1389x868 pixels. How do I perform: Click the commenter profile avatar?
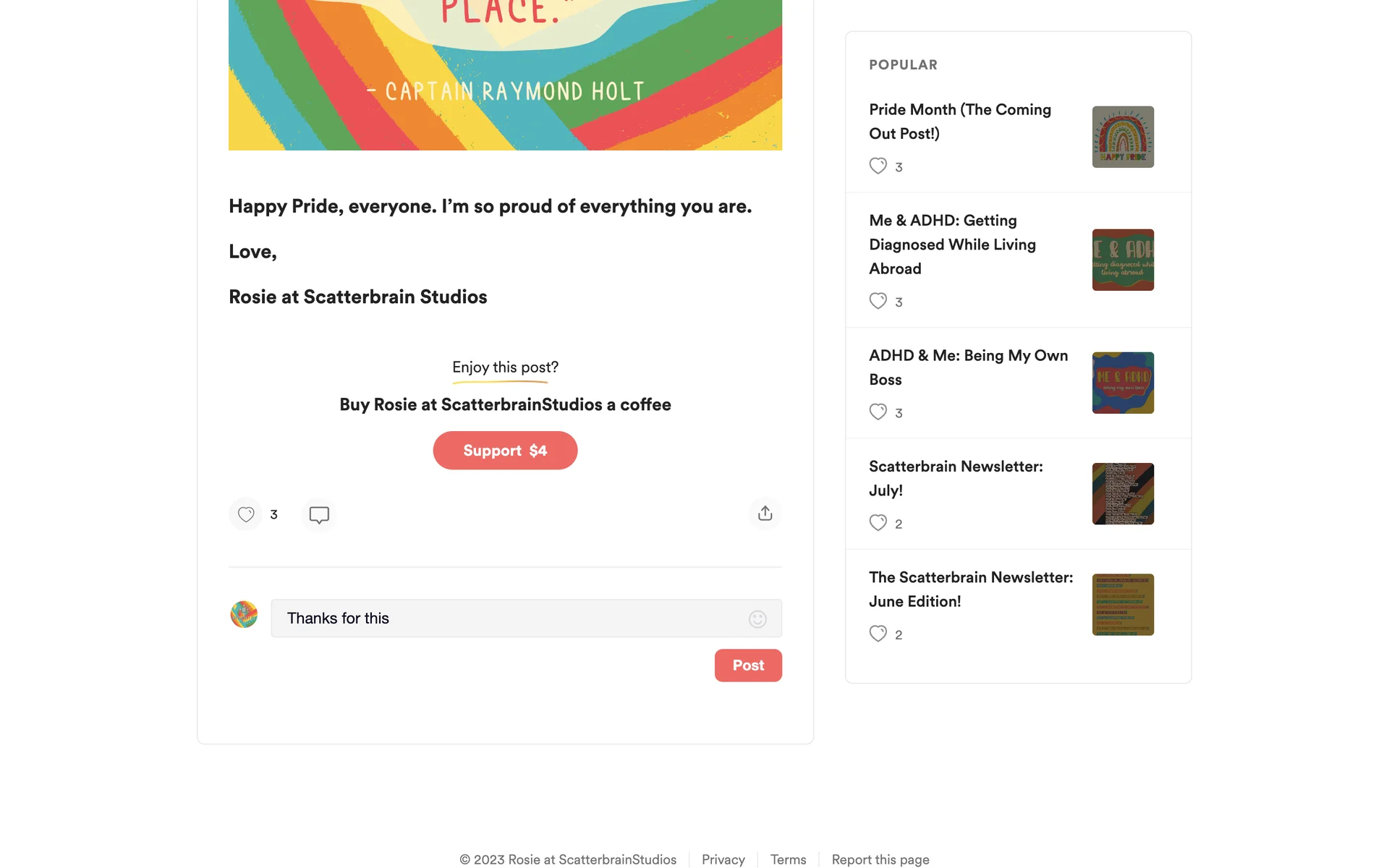pyautogui.click(x=244, y=615)
